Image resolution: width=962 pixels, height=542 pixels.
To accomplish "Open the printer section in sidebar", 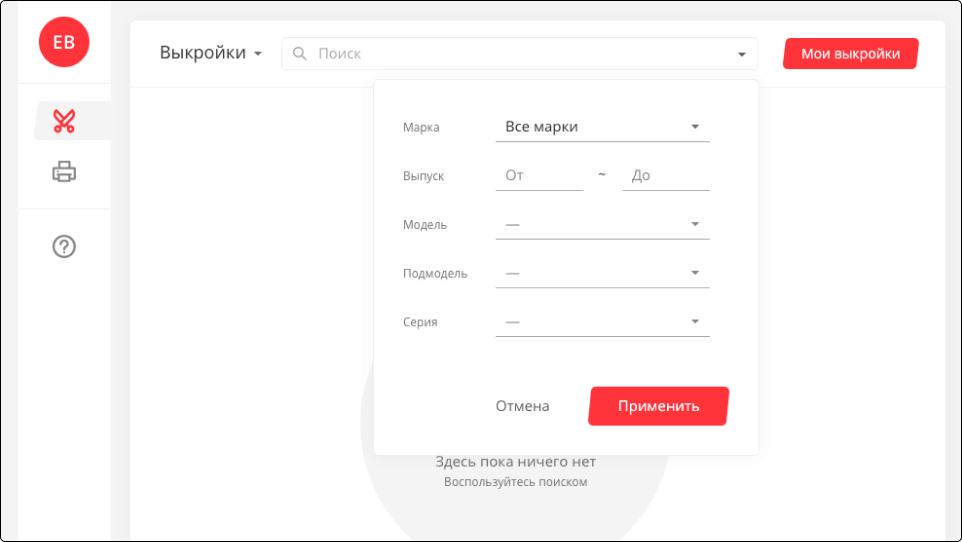I will [x=64, y=172].
